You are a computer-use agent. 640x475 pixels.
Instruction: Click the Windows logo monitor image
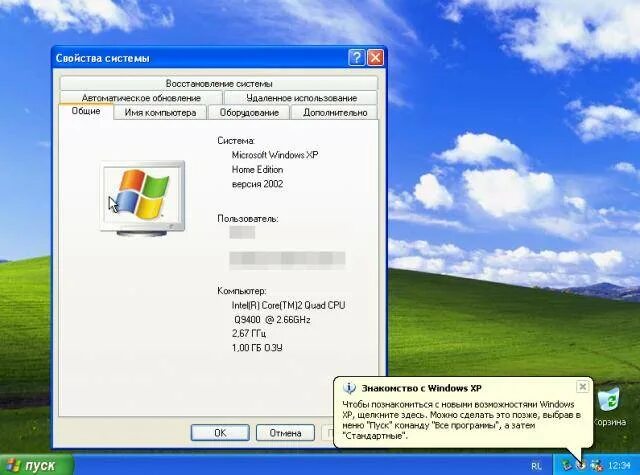point(142,199)
